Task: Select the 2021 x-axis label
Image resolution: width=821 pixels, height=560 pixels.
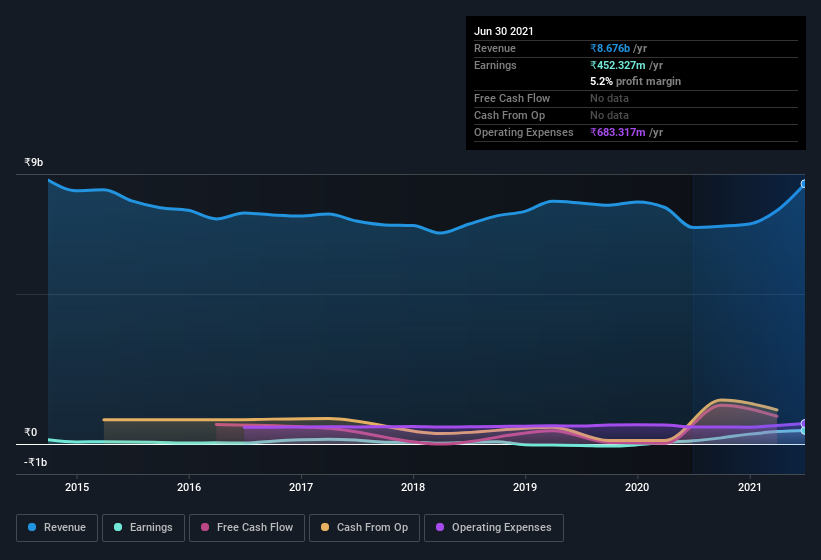Action: point(750,487)
